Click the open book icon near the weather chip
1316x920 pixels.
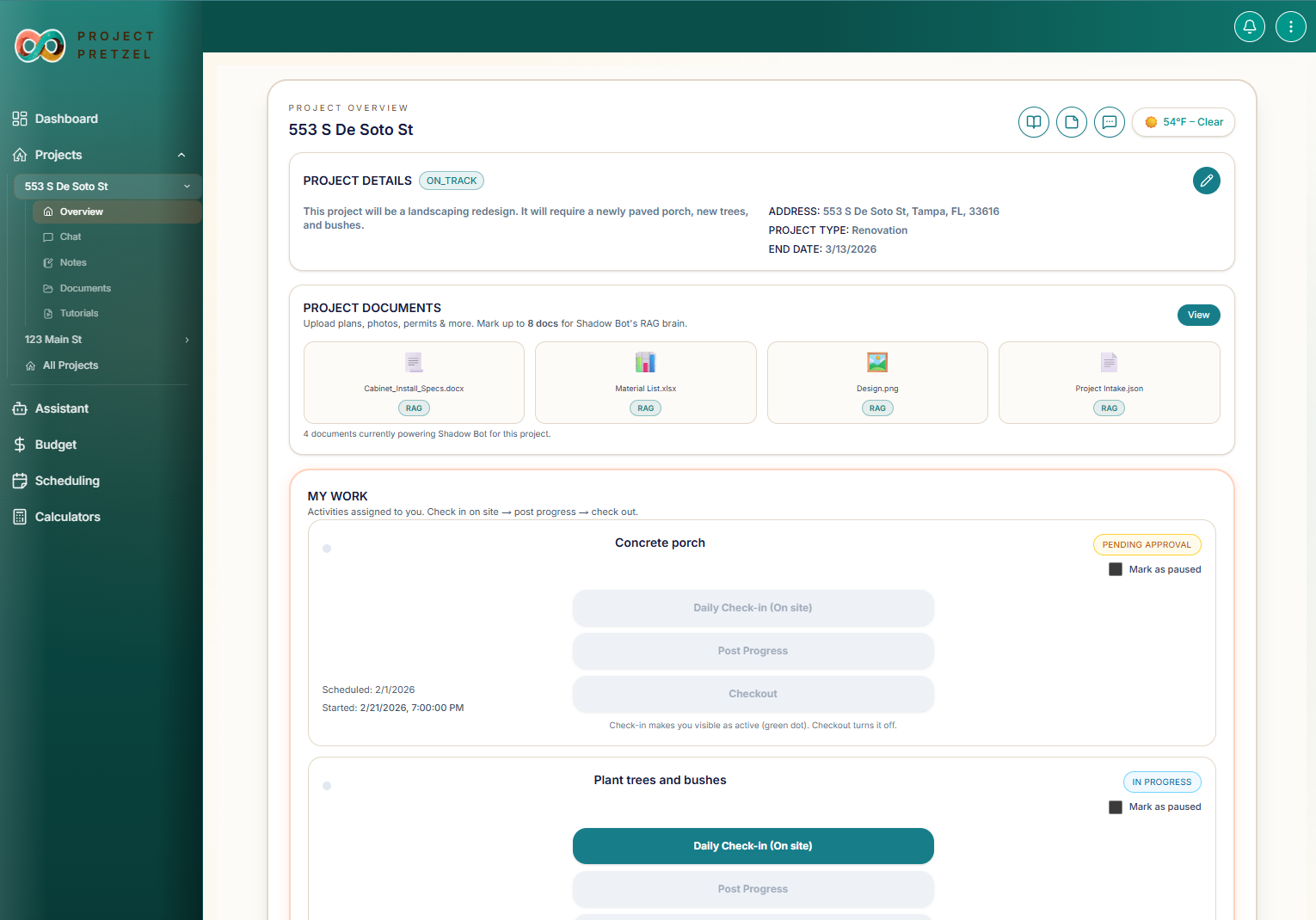click(x=1033, y=122)
